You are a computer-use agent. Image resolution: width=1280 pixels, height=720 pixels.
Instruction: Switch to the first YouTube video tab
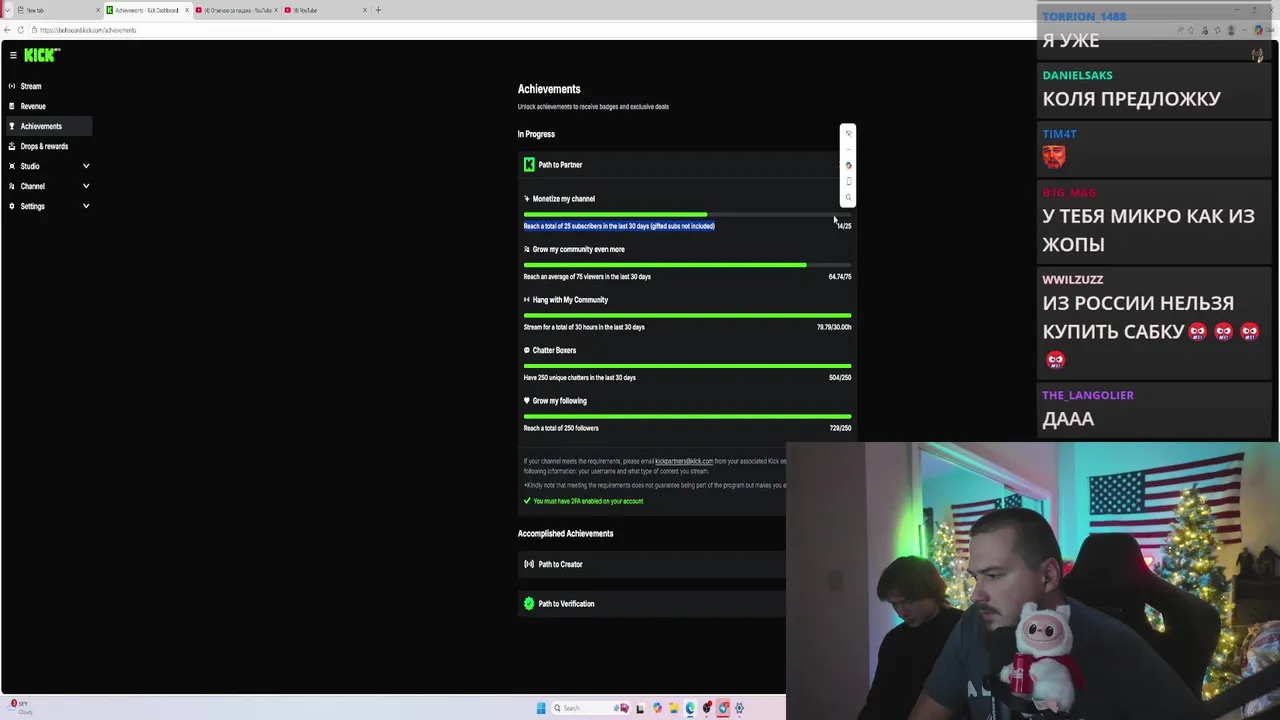[x=236, y=10]
